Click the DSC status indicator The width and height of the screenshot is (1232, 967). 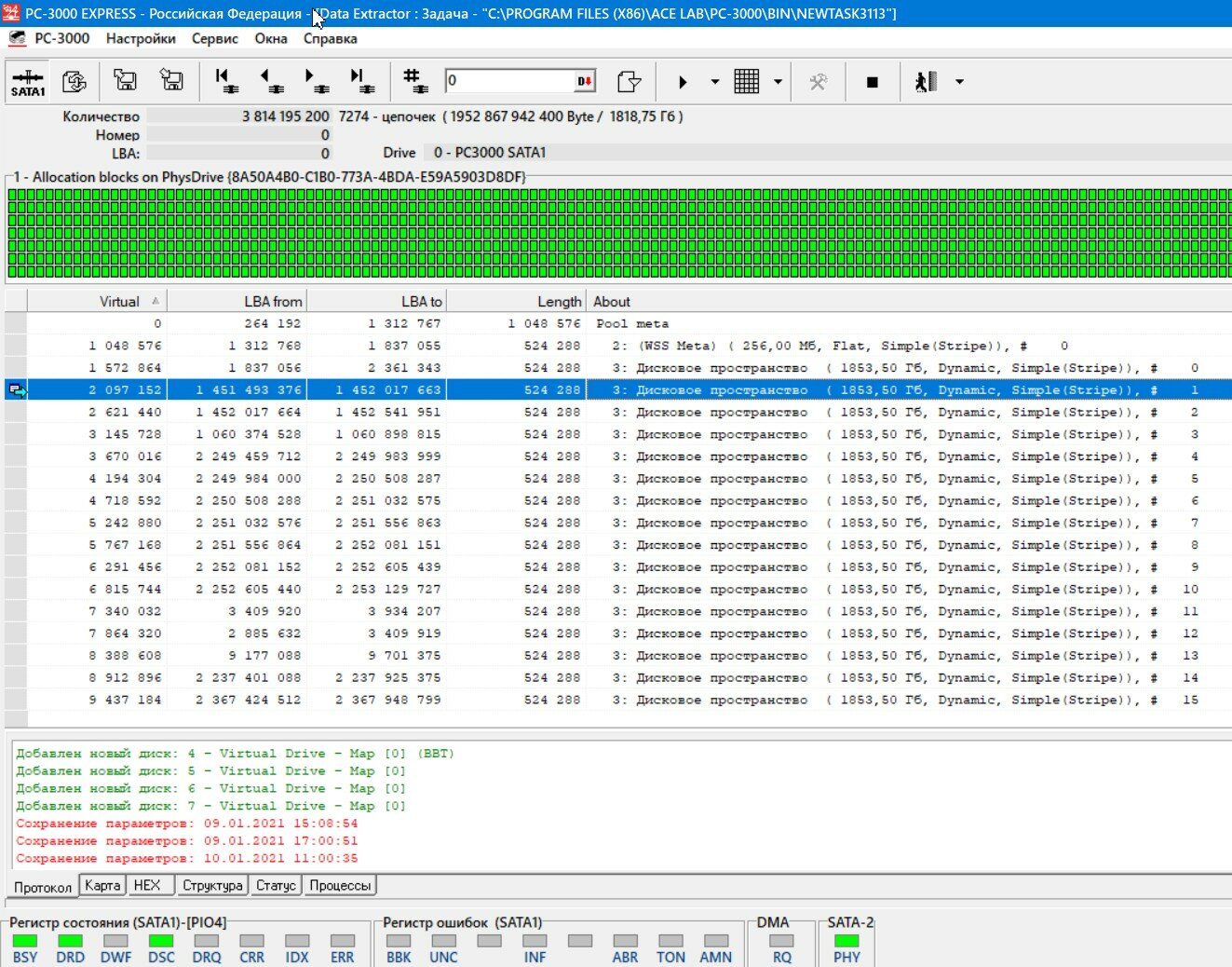click(161, 941)
